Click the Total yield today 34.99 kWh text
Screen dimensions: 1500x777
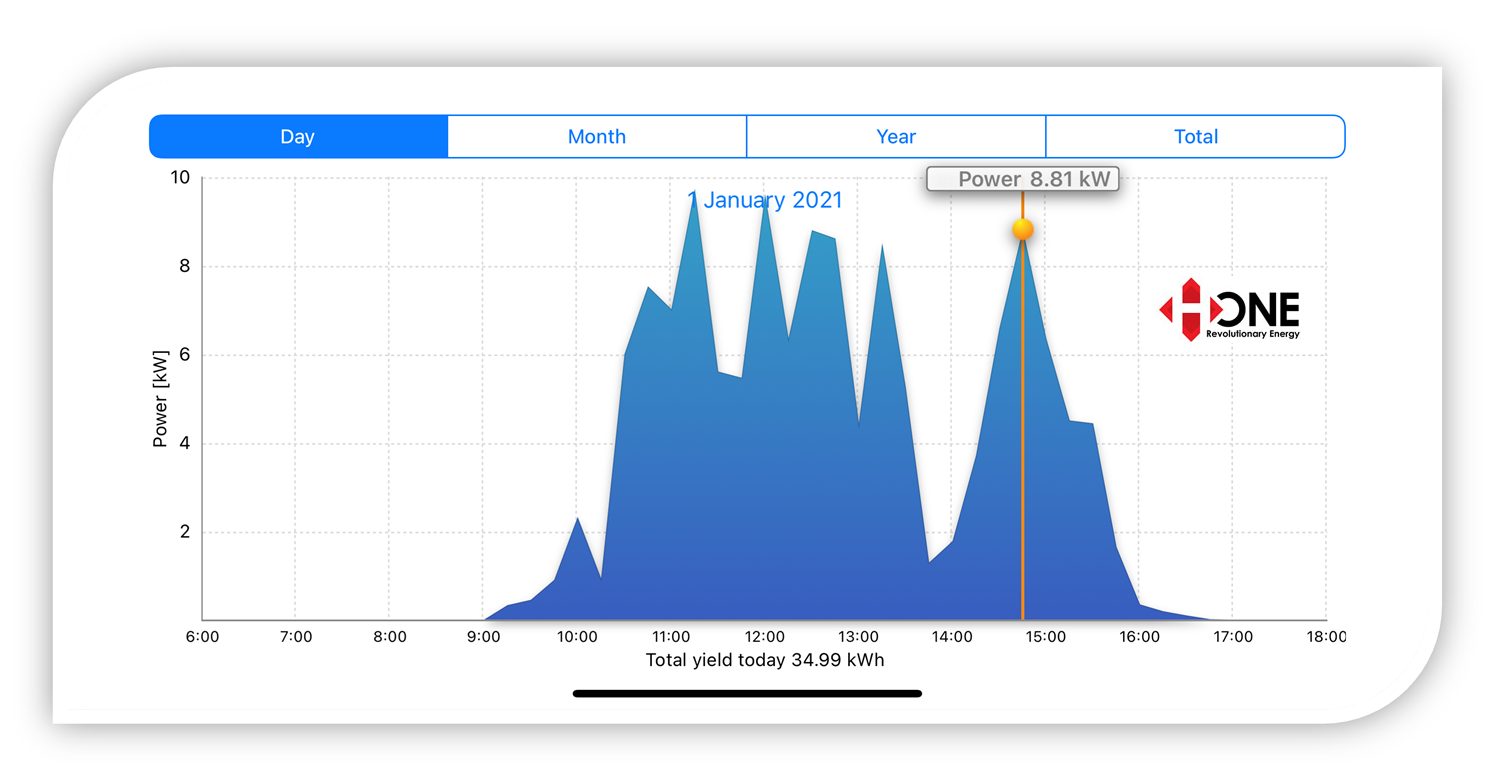coord(765,660)
